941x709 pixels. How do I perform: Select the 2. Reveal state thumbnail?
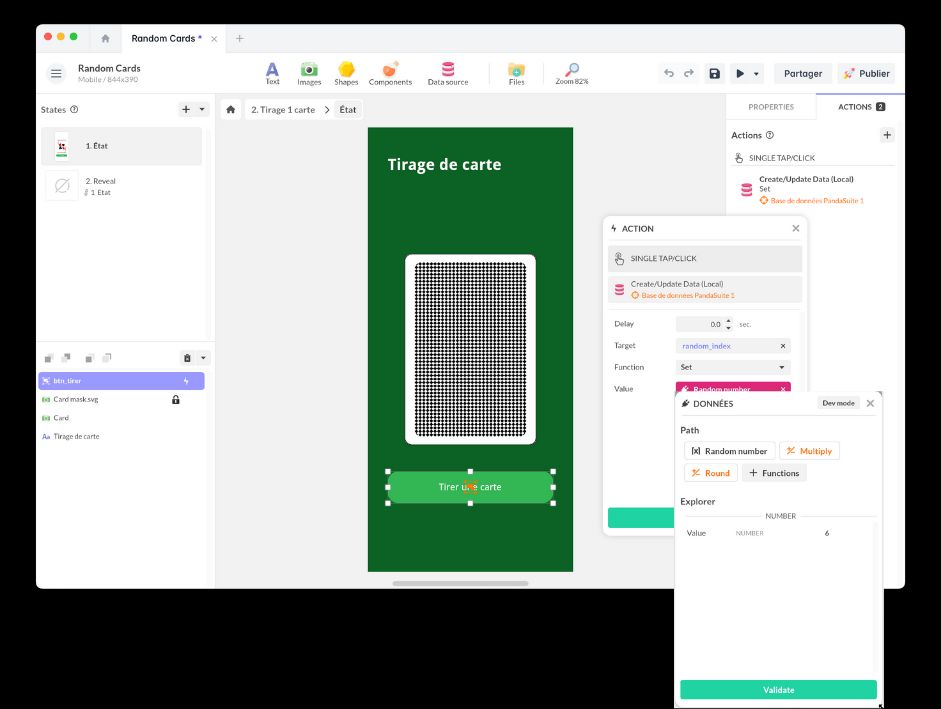pyautogui.click(x=62, y=186)
